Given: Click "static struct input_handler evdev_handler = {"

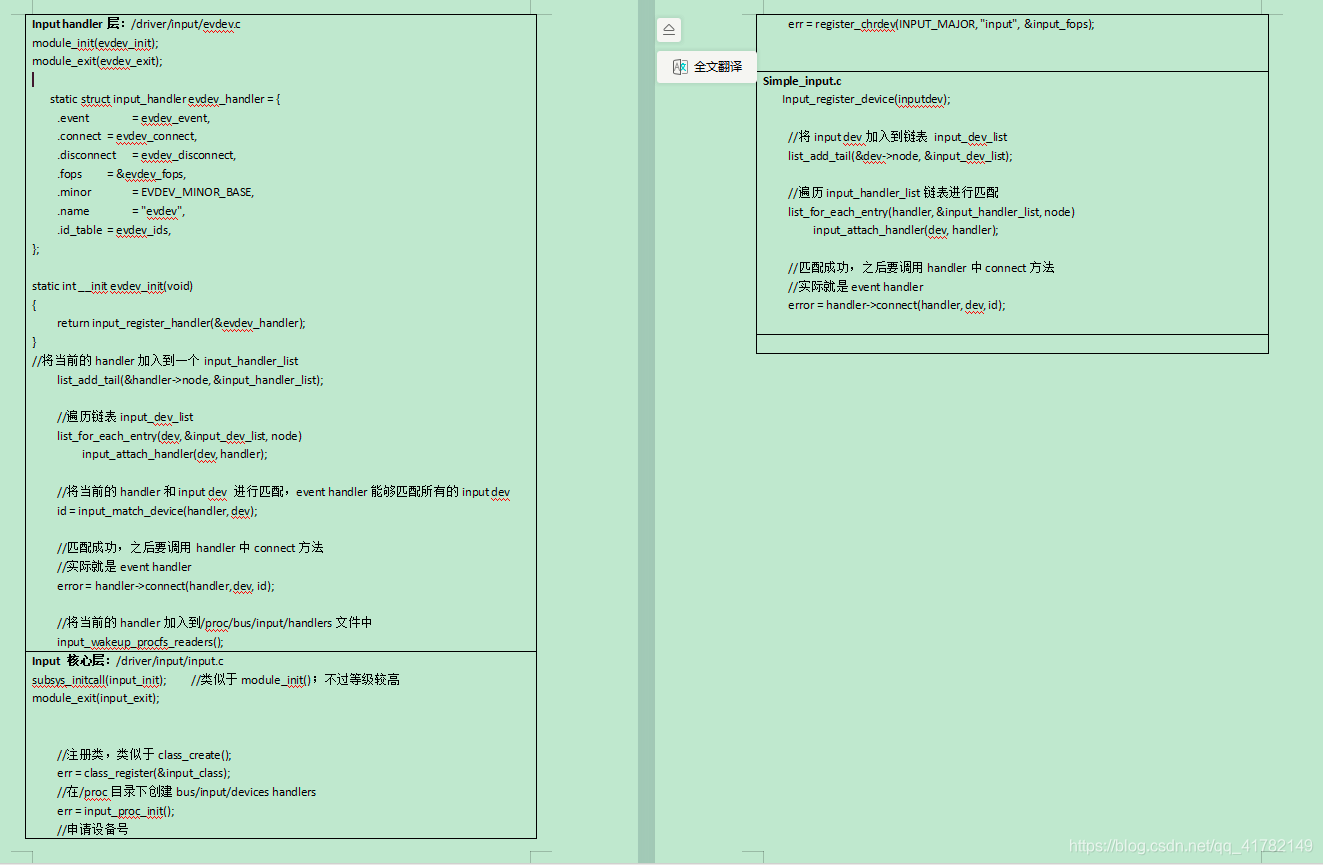Looking at the screenshot, I should (x=165, y=99).
